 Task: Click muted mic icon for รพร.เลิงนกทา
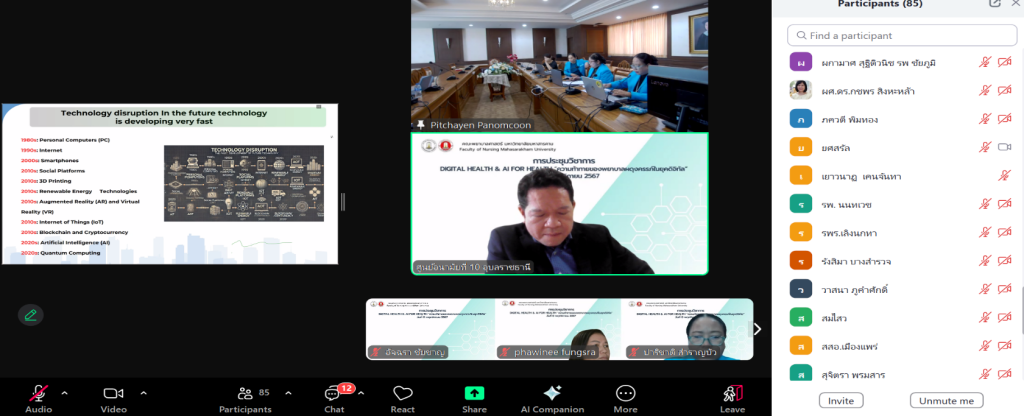[x=985, y=232]
